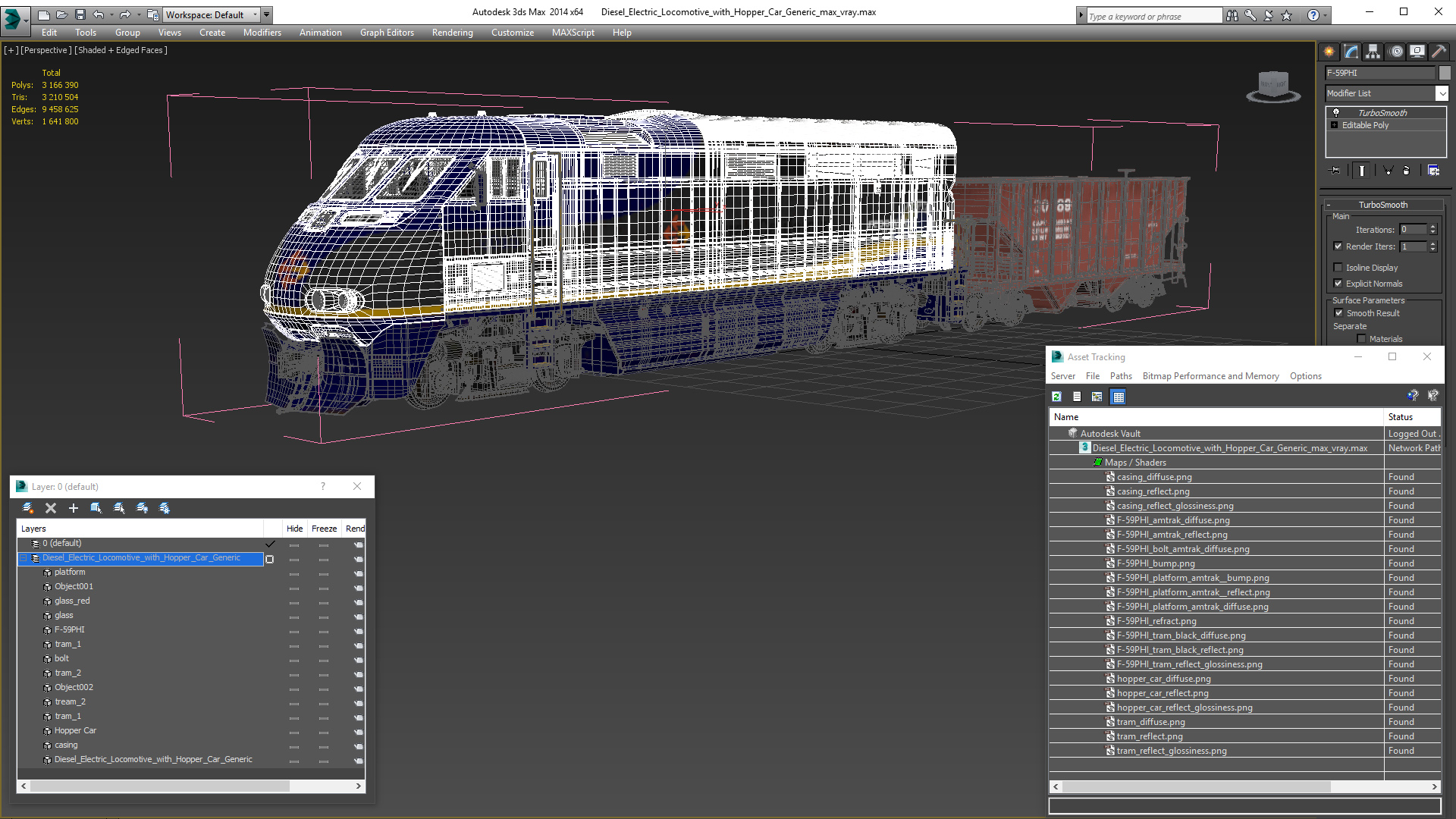
Task: Toggle the Materials separate-by checkbox
Action: point(1361,339)
